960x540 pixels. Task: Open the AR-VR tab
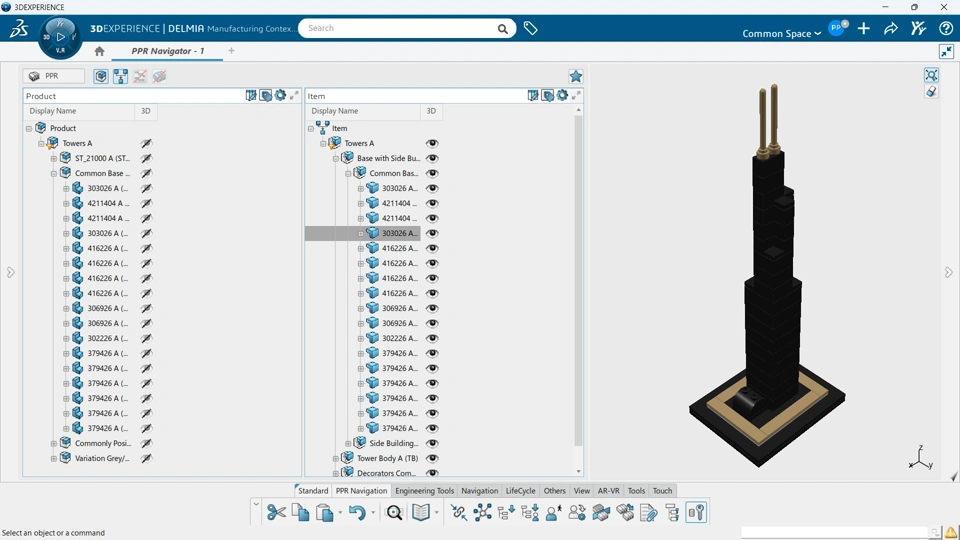pyautogui.click(x=609, y=490)
